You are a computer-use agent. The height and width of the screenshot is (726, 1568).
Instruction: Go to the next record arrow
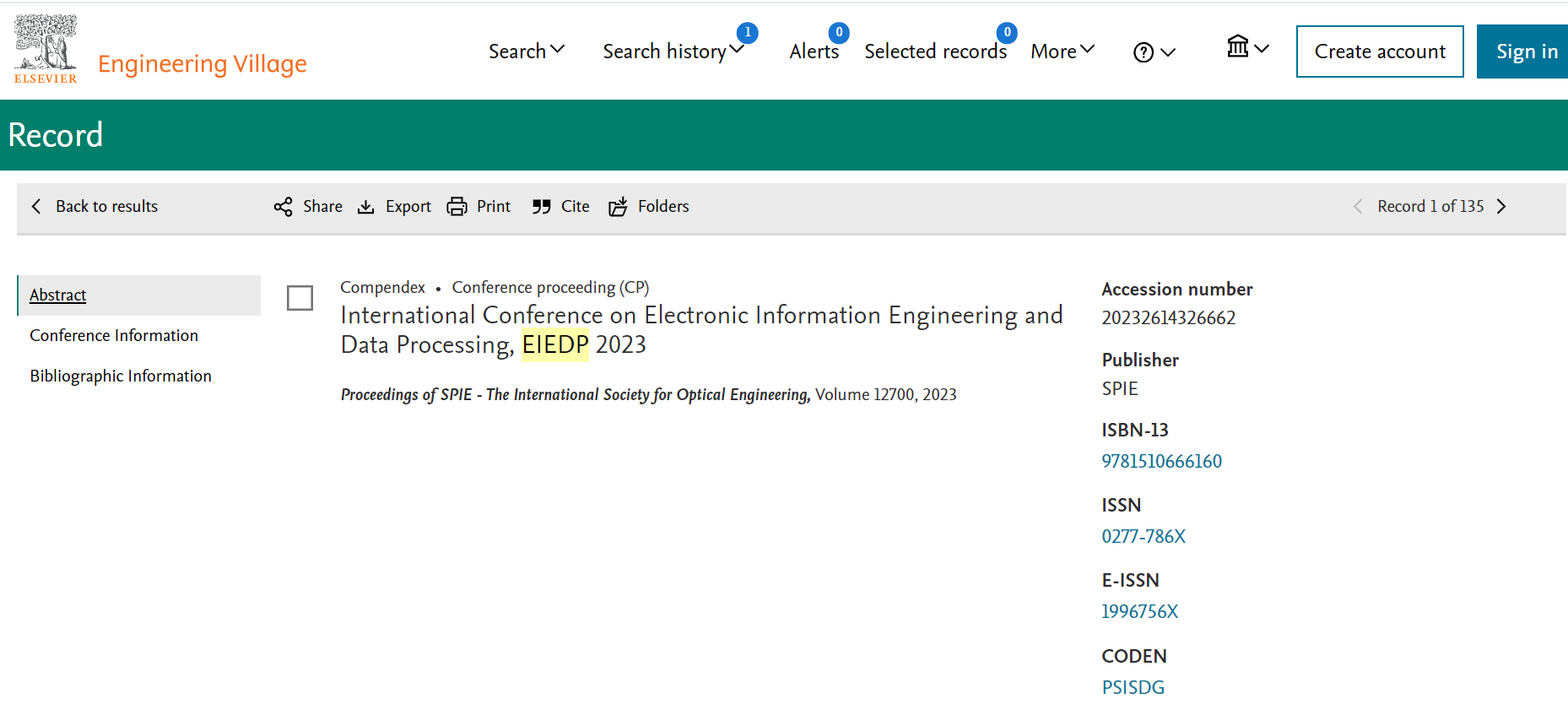(1501, 207)
